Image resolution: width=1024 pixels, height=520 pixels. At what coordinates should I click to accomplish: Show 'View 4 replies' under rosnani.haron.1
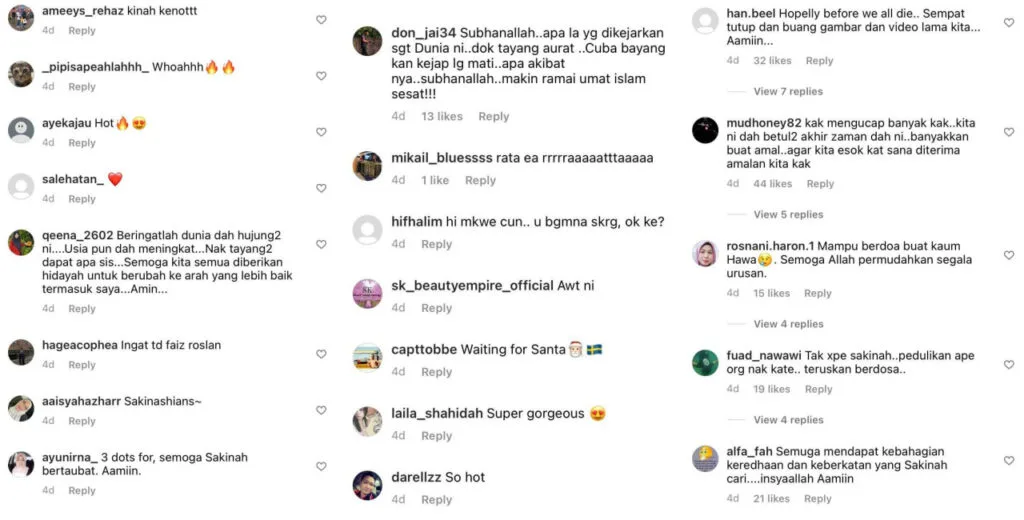(788, 324)
